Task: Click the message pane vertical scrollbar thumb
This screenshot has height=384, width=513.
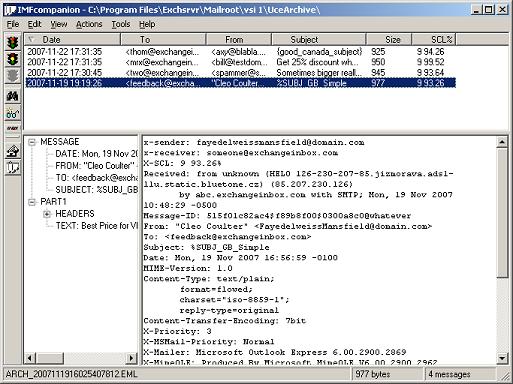Action: (x=502, y=213)
